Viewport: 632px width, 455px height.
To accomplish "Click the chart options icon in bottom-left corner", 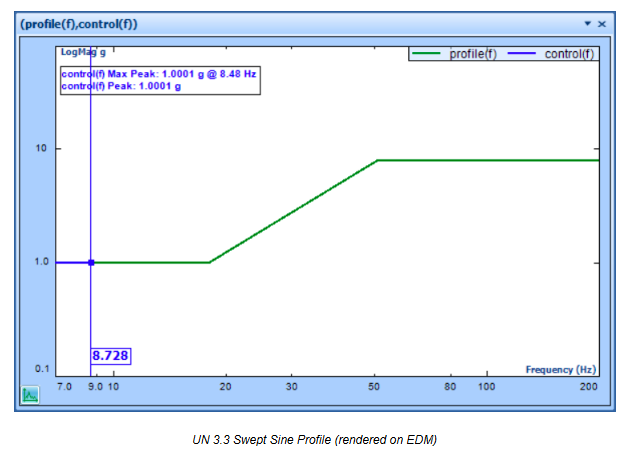I will (x=31, y=395).
